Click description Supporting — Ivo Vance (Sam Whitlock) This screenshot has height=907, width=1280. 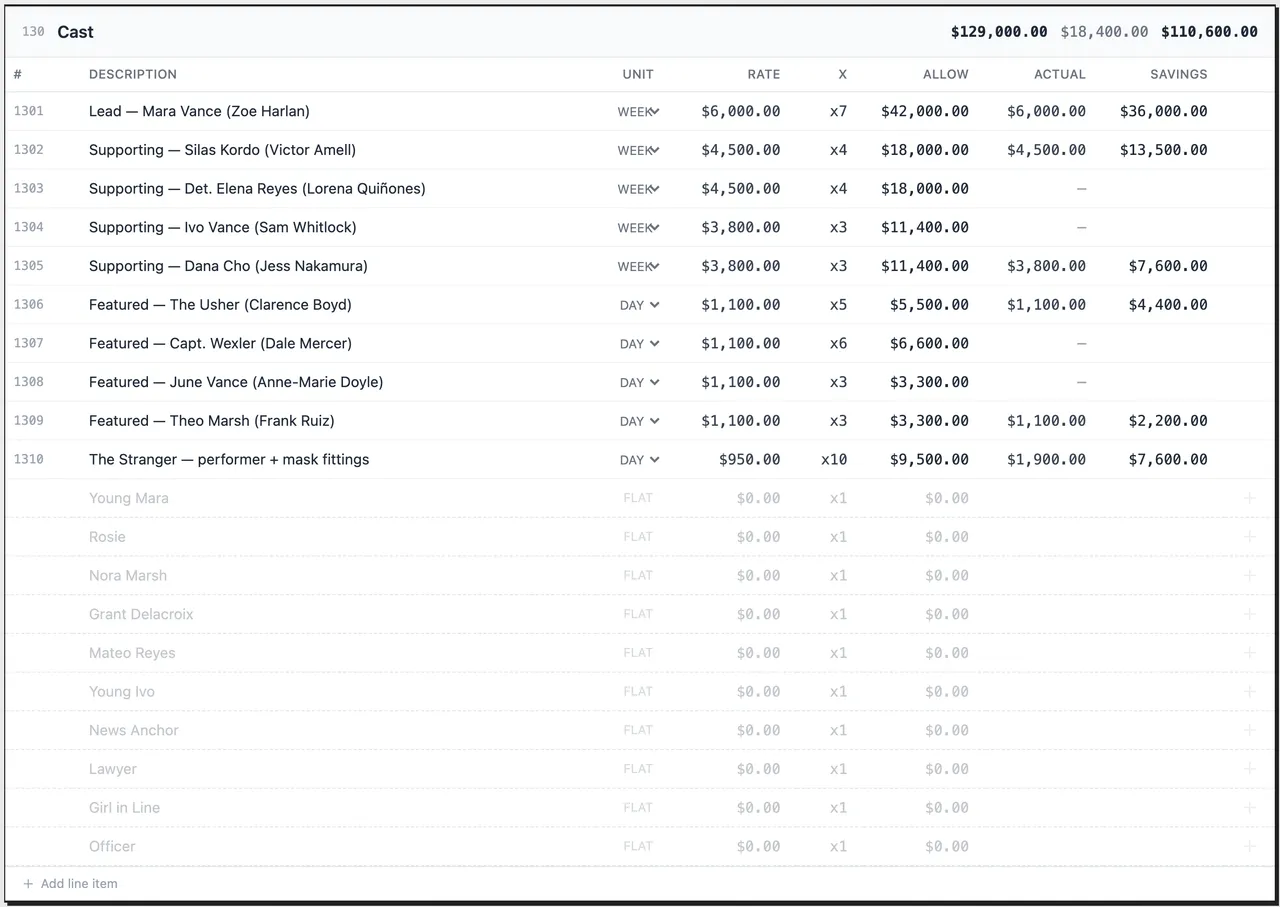coord(222,227)
